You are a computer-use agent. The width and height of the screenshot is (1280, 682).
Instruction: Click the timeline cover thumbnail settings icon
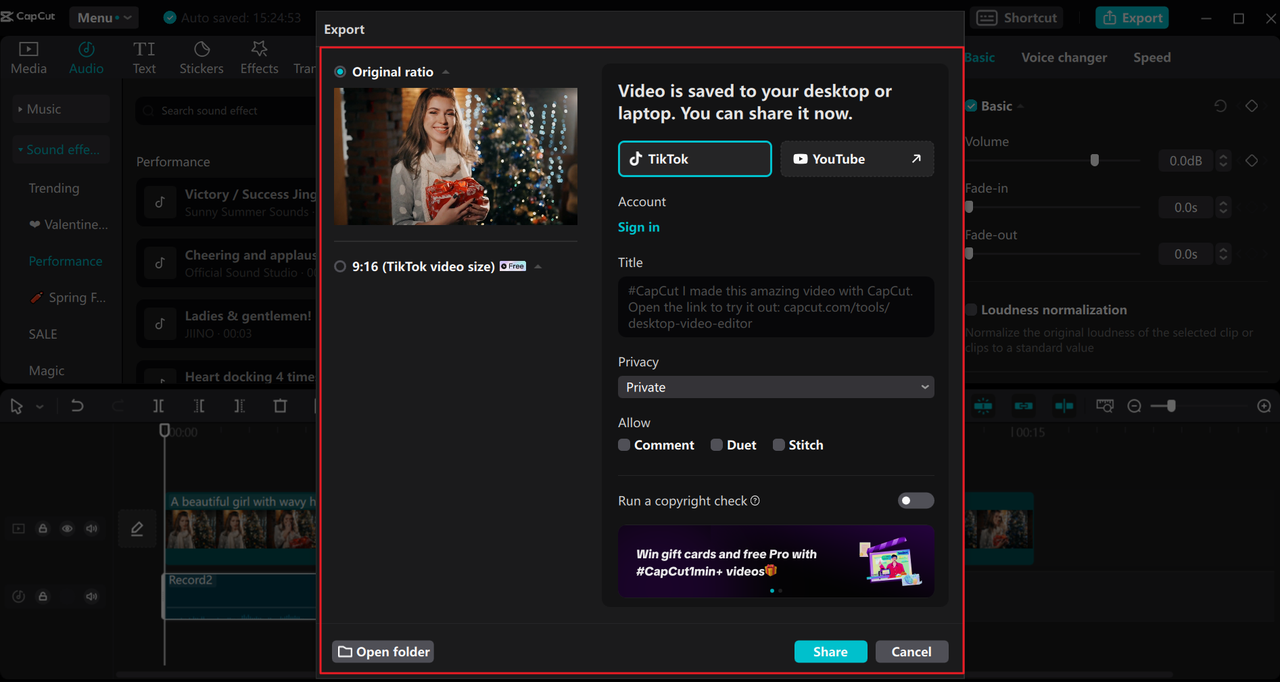pyautogui.click(x=1105, y=406)
